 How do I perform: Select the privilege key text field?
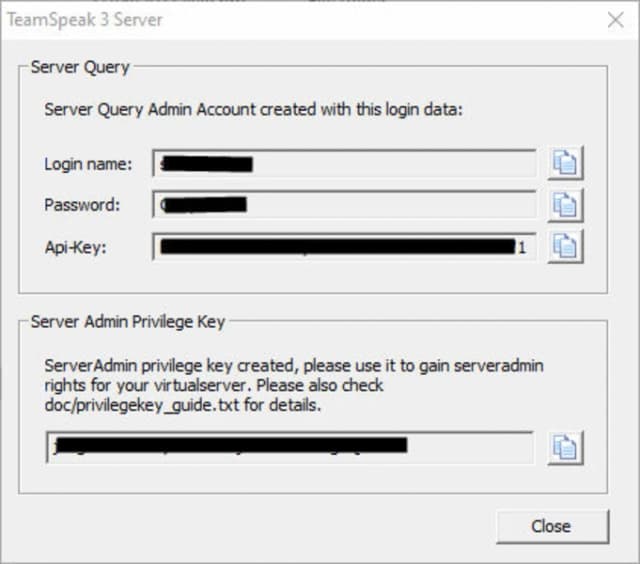tap(289, 447)
